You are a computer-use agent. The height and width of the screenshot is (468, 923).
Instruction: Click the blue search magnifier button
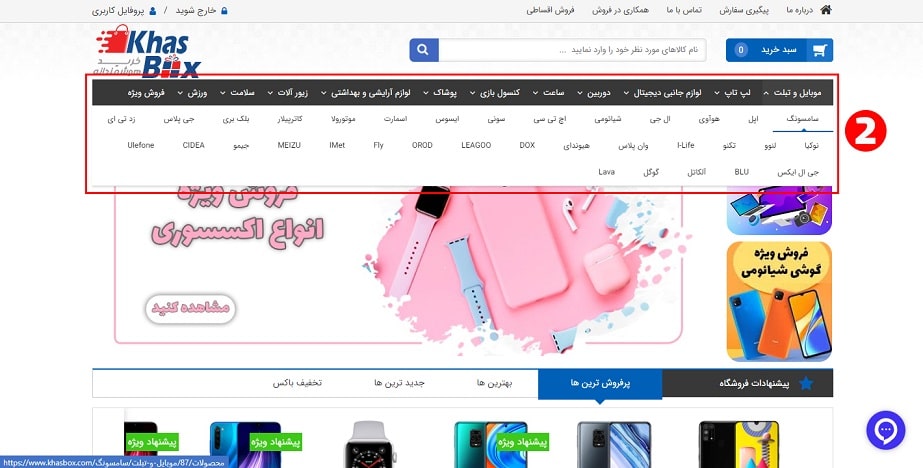[424, 50]
